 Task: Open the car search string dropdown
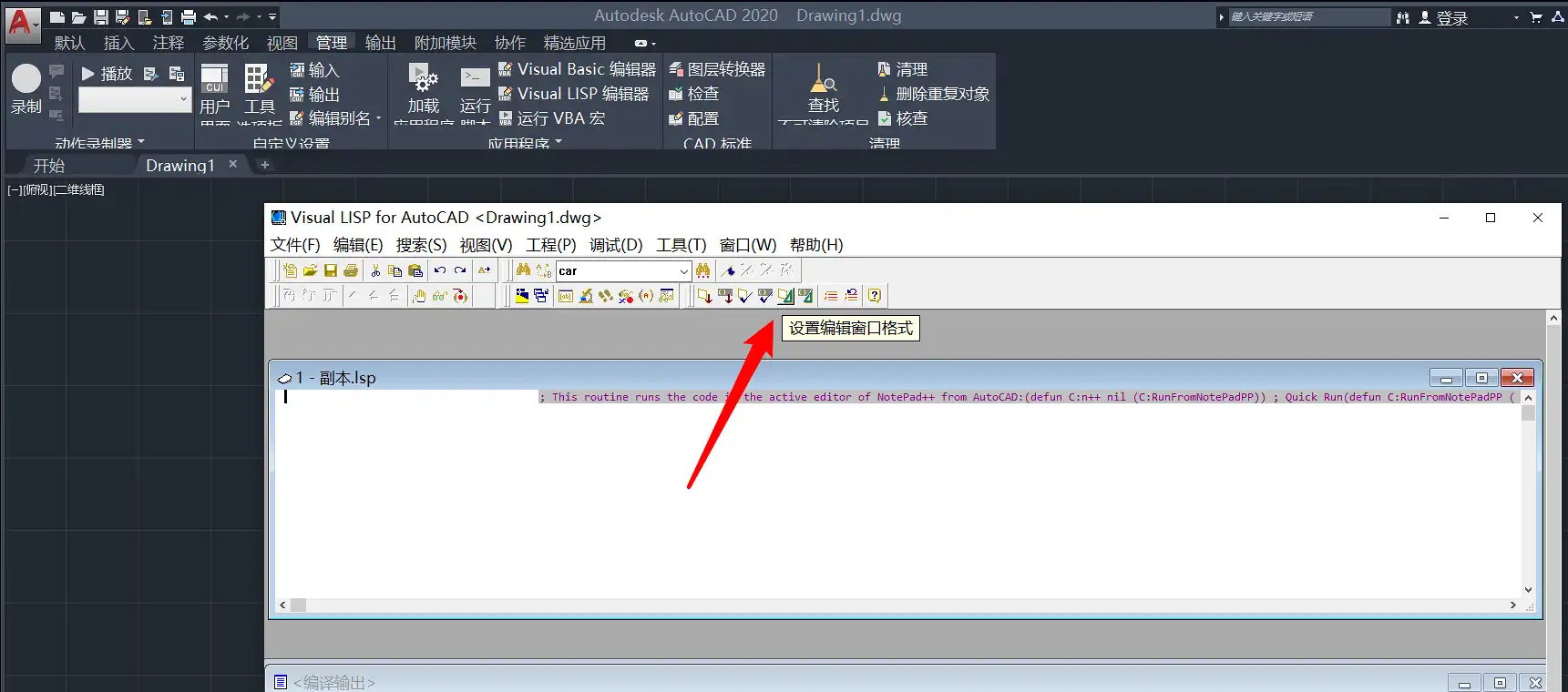(684, 271)
